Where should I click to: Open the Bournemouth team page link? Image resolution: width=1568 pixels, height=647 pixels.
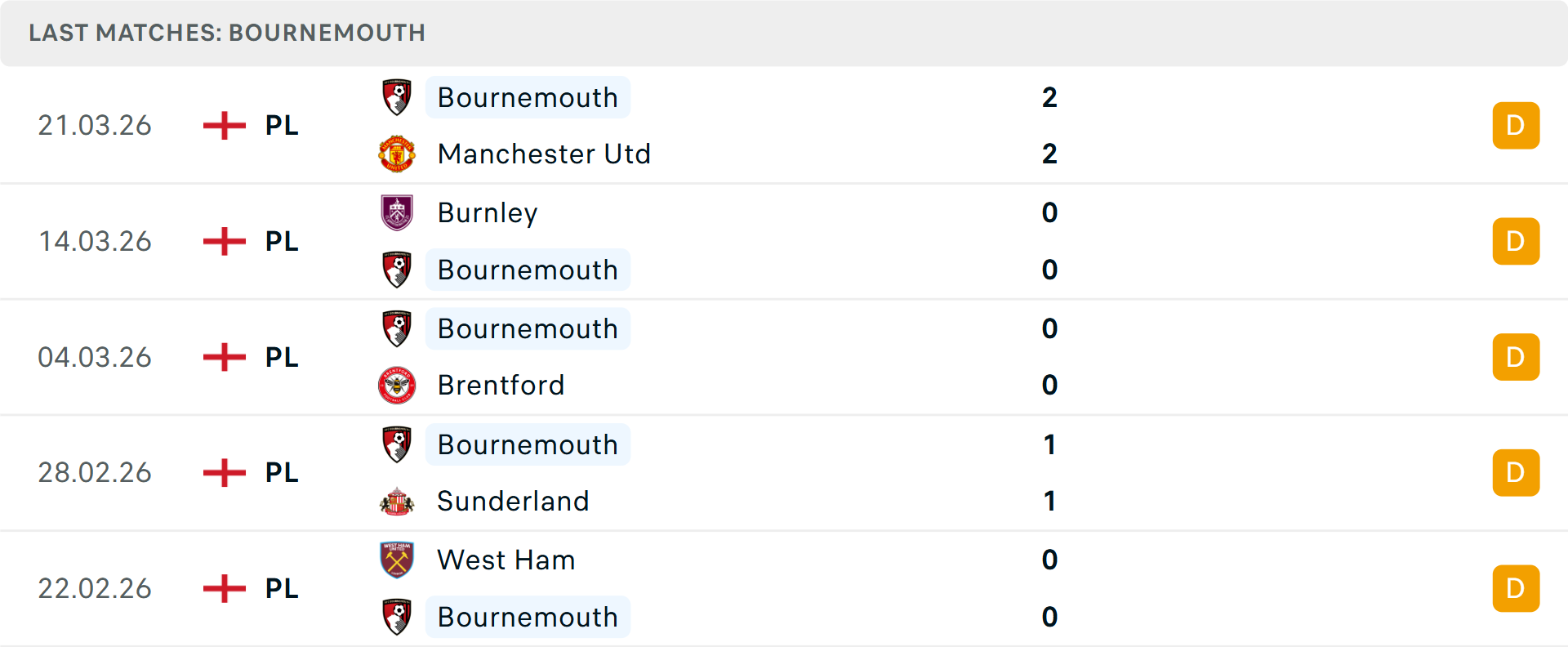coord(528,97)
